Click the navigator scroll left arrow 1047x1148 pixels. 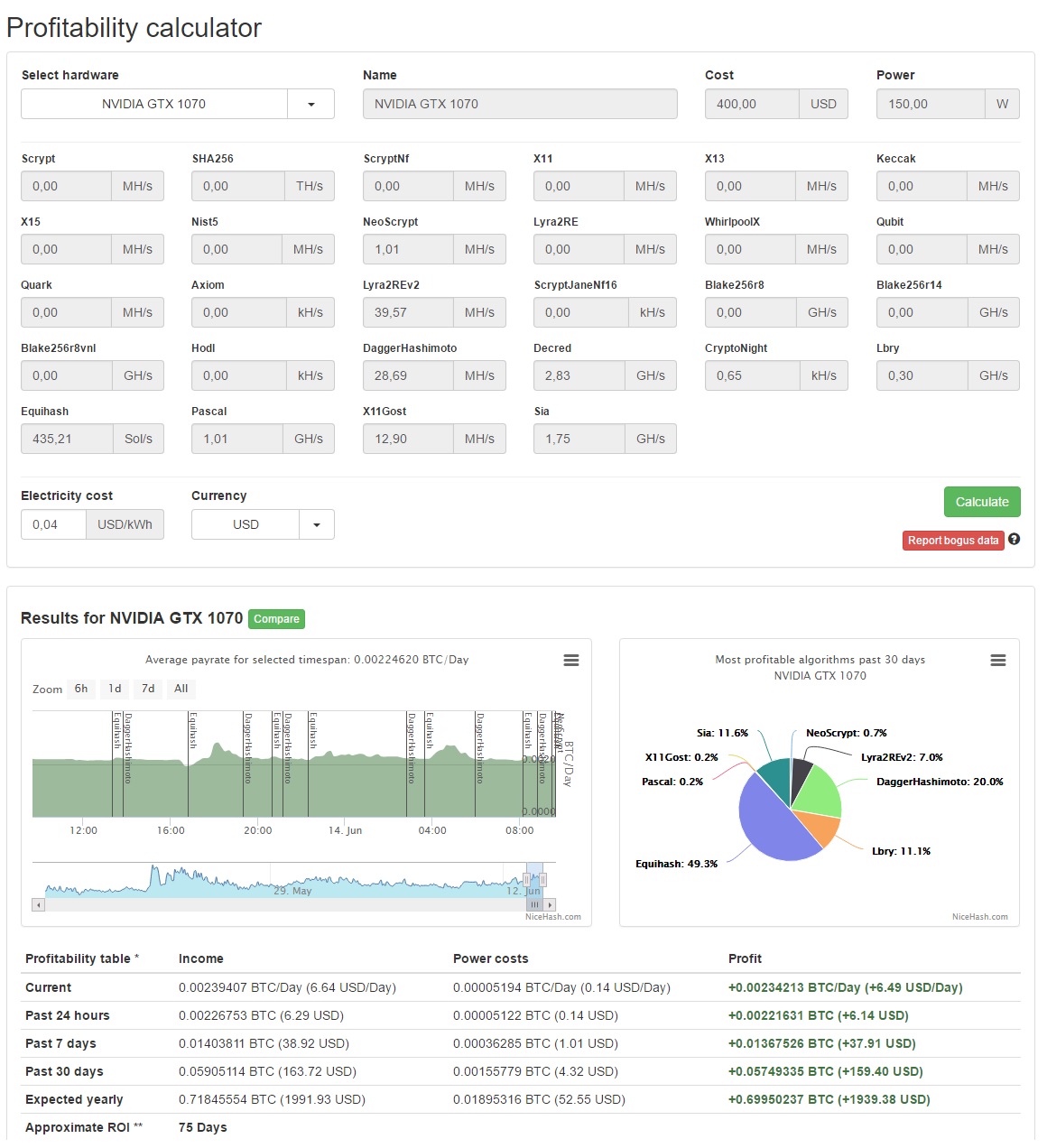tap(38, 904)
